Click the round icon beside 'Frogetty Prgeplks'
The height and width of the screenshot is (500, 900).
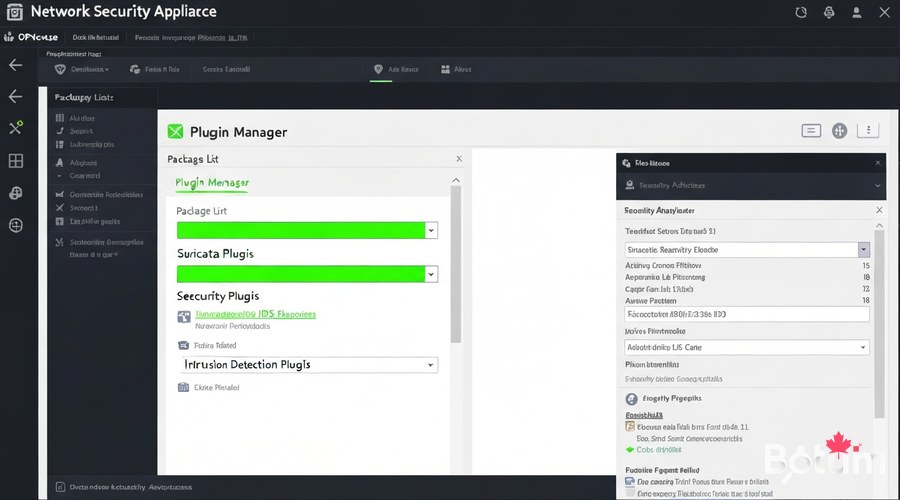coord(631,399)
